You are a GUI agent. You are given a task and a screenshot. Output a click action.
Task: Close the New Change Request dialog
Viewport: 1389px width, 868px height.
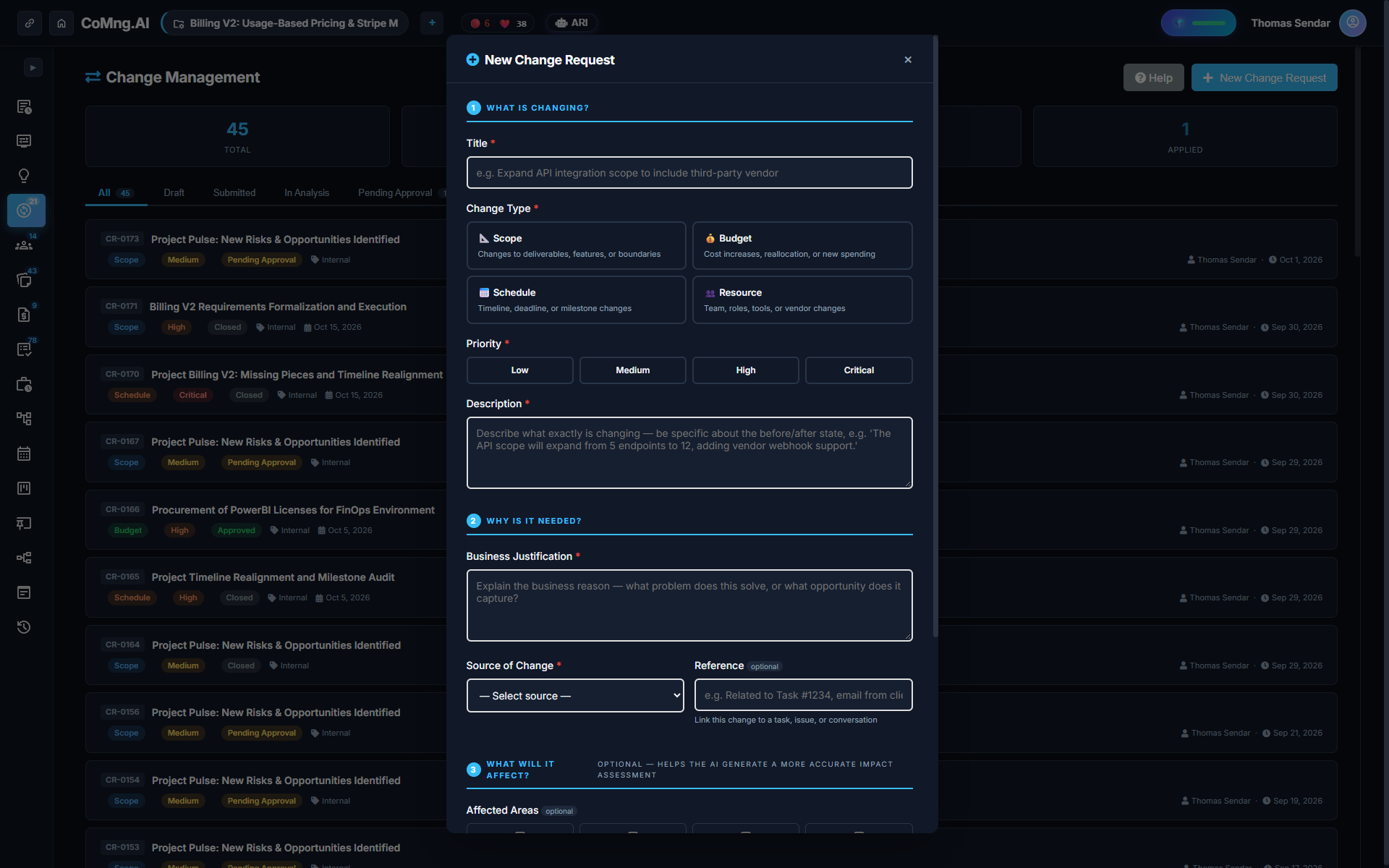tap(908, 59)
